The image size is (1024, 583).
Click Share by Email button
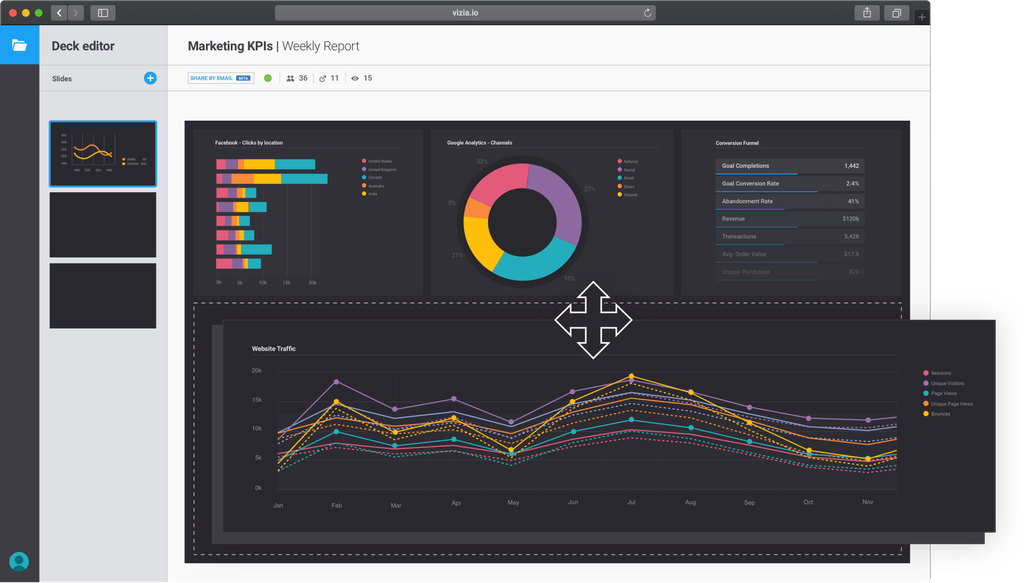pyautogui.click(x=220, y=78)
